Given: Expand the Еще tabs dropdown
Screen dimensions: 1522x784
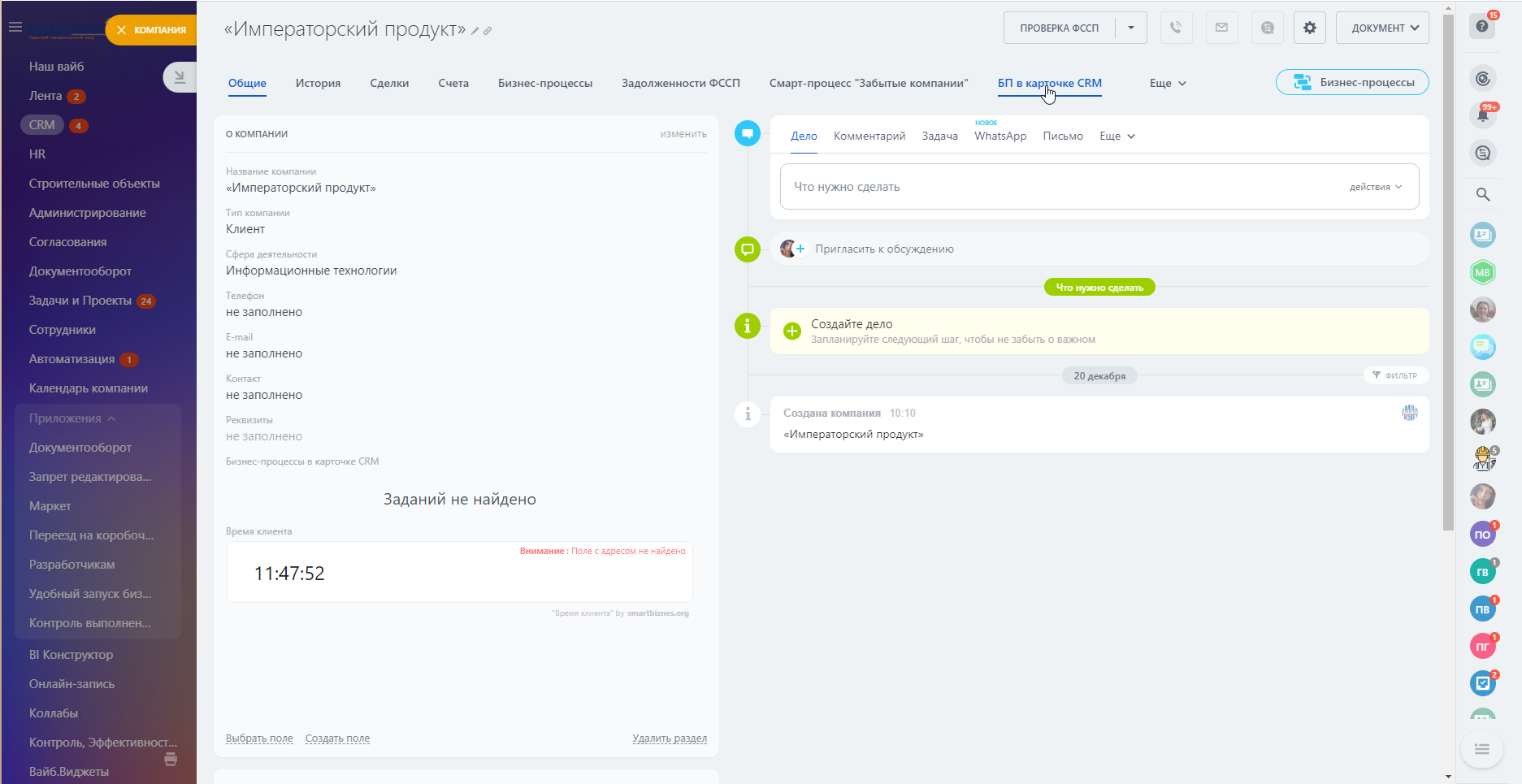Looking at the screenshot, I should pyautogui.click(x=1168, y=83).
